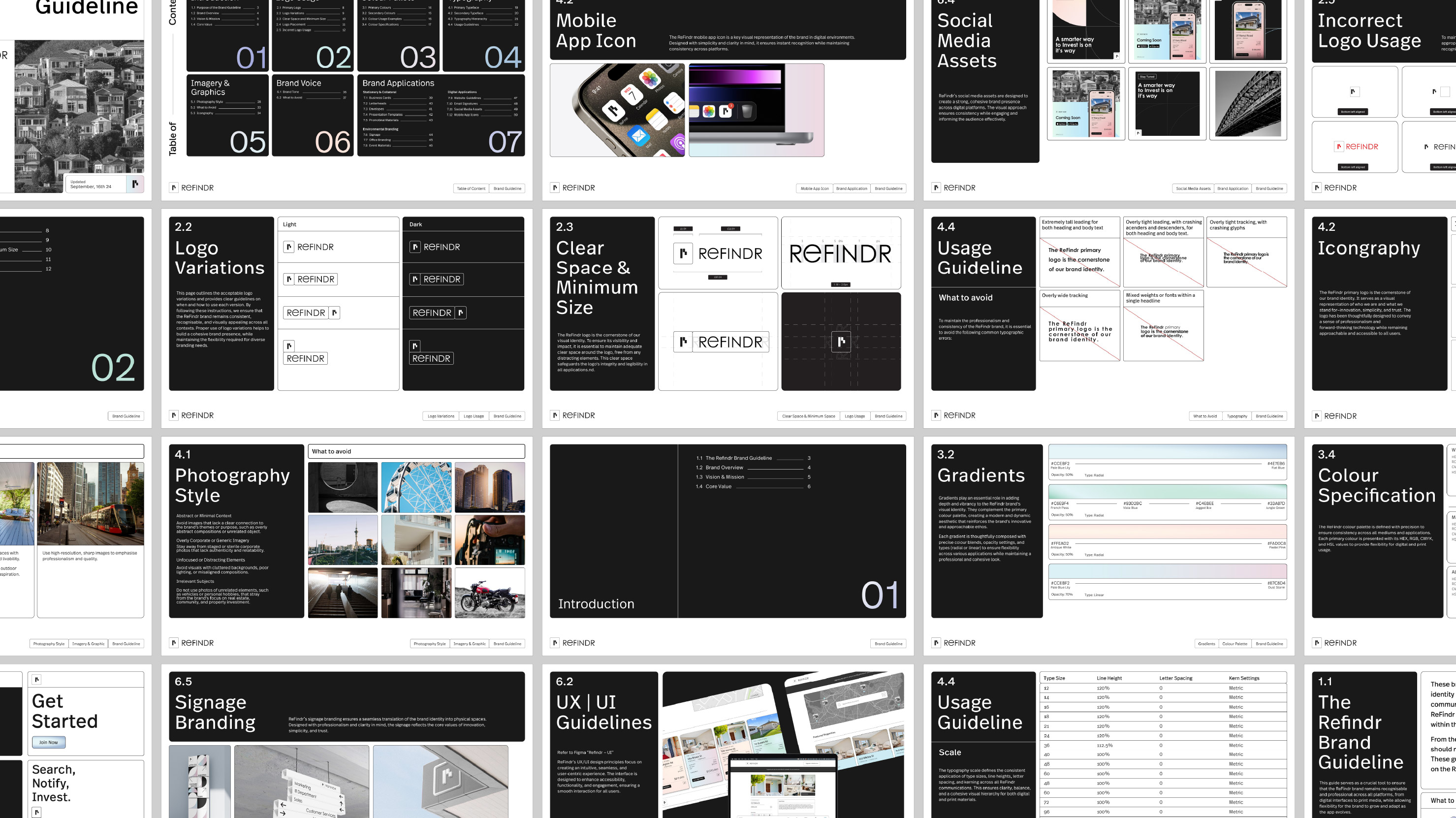Click ReFindr footer logo on Logo Variations page
1456x818 pixels.
coord(192,415)
